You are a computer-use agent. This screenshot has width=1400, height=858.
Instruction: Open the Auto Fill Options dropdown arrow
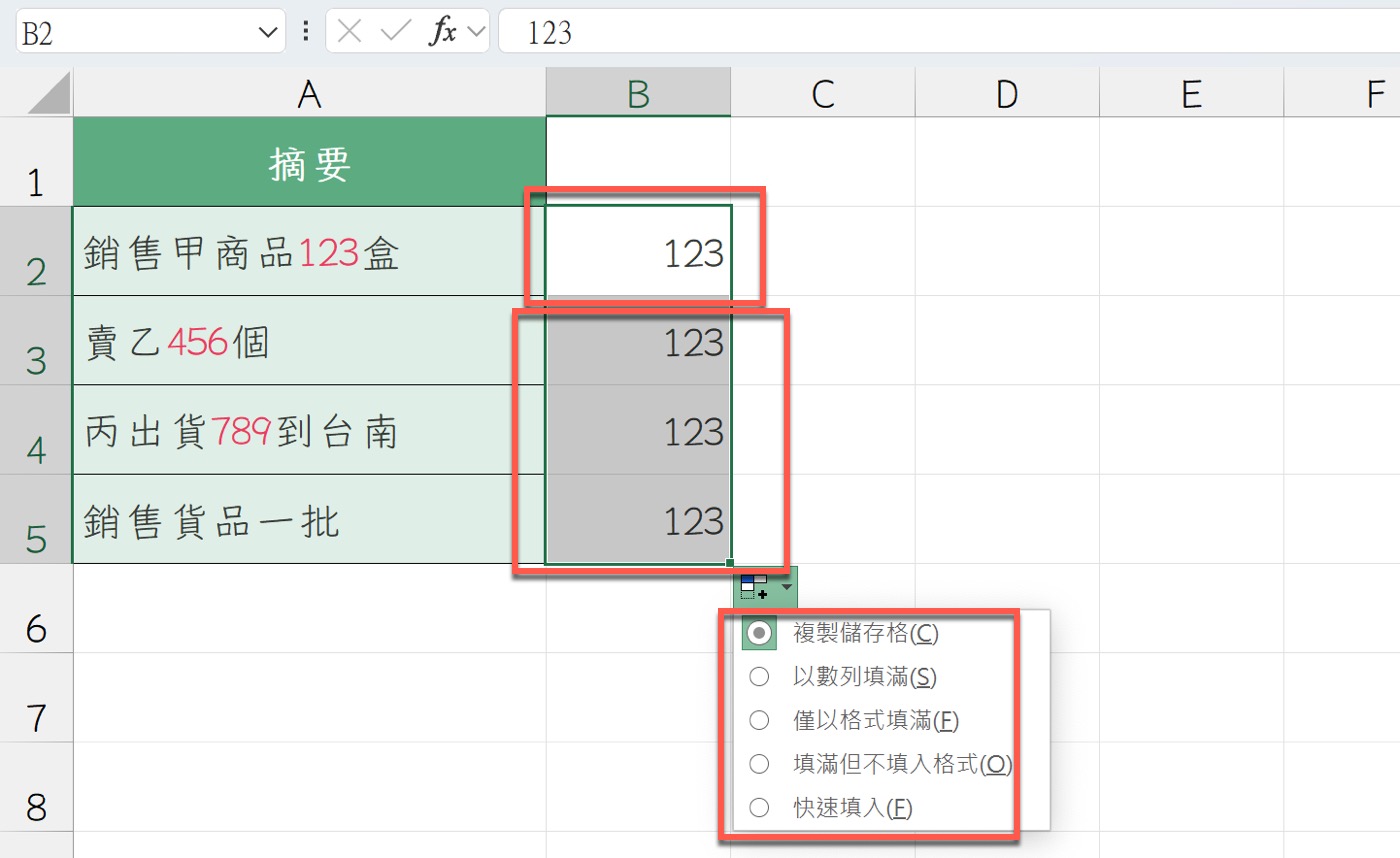(786, 588)
